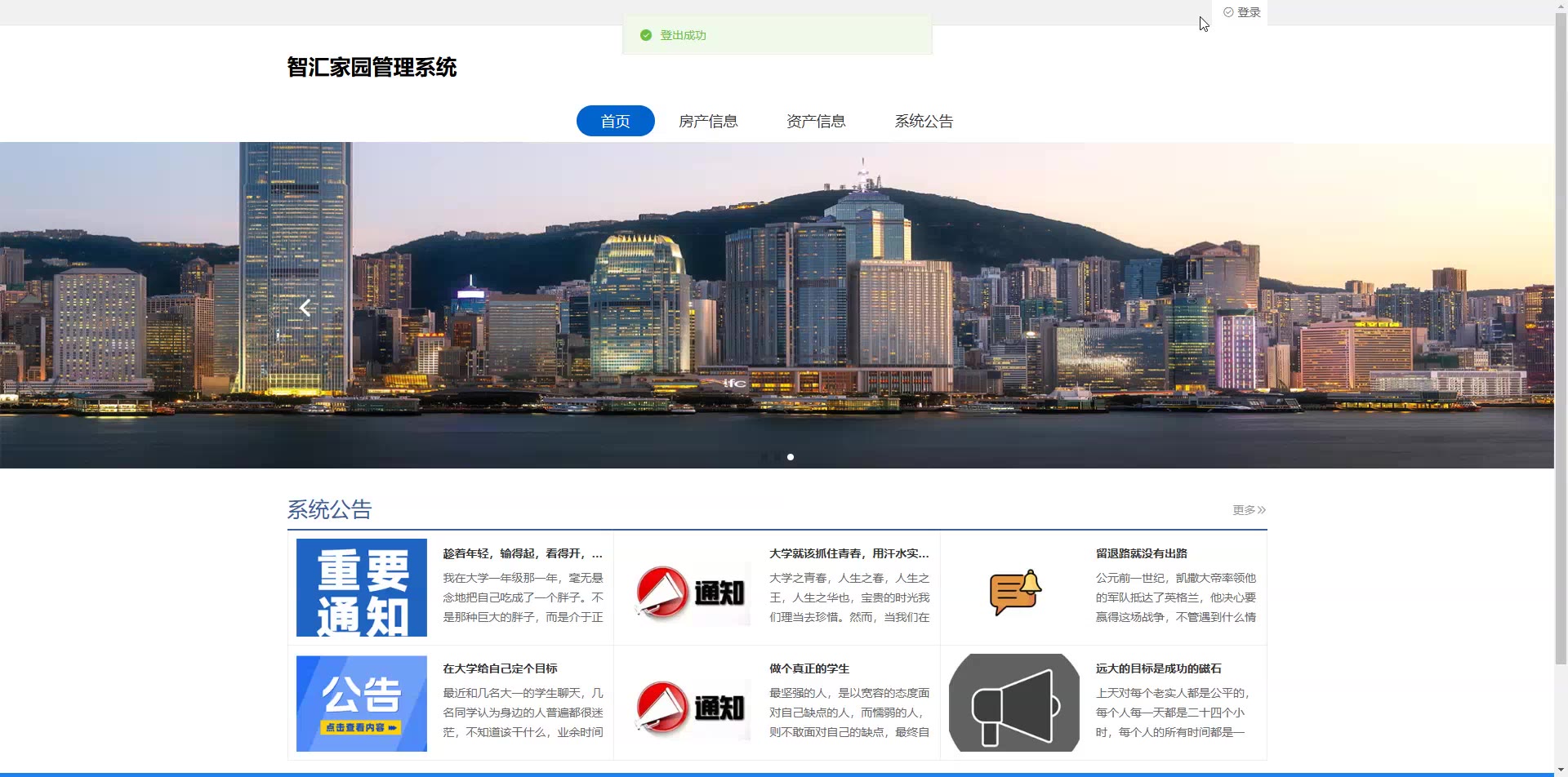Click the excerpt starting 最坚强的人
Image resolution: width=1568 pixels, height=777 pixels.
click(849, 713)
